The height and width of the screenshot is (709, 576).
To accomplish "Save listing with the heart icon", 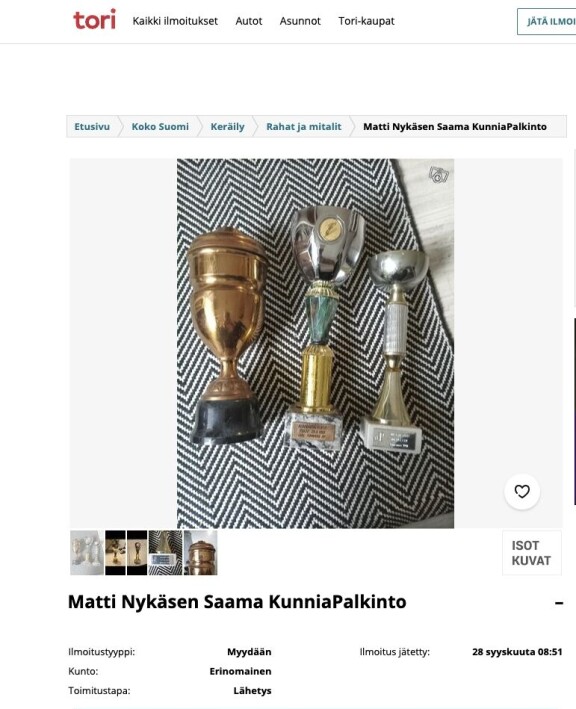I will pos(522,492).
